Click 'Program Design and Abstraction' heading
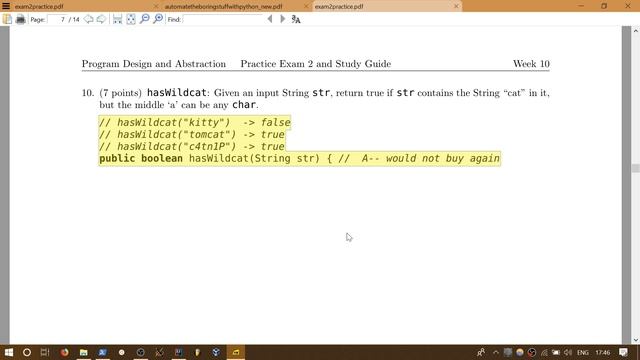Screen dimensions: 640x360 (153, 64)
